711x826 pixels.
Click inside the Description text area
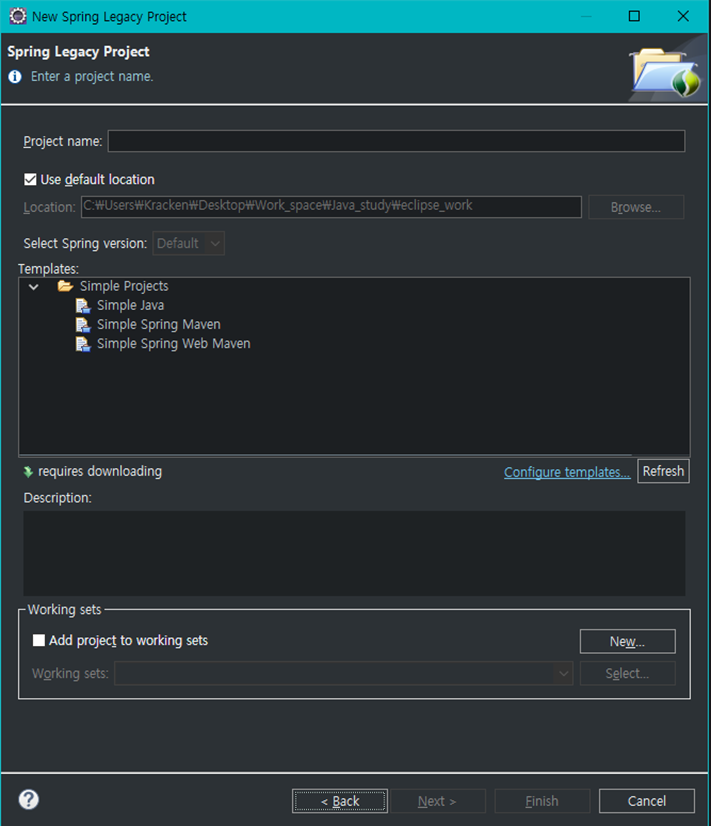[354, 553]
